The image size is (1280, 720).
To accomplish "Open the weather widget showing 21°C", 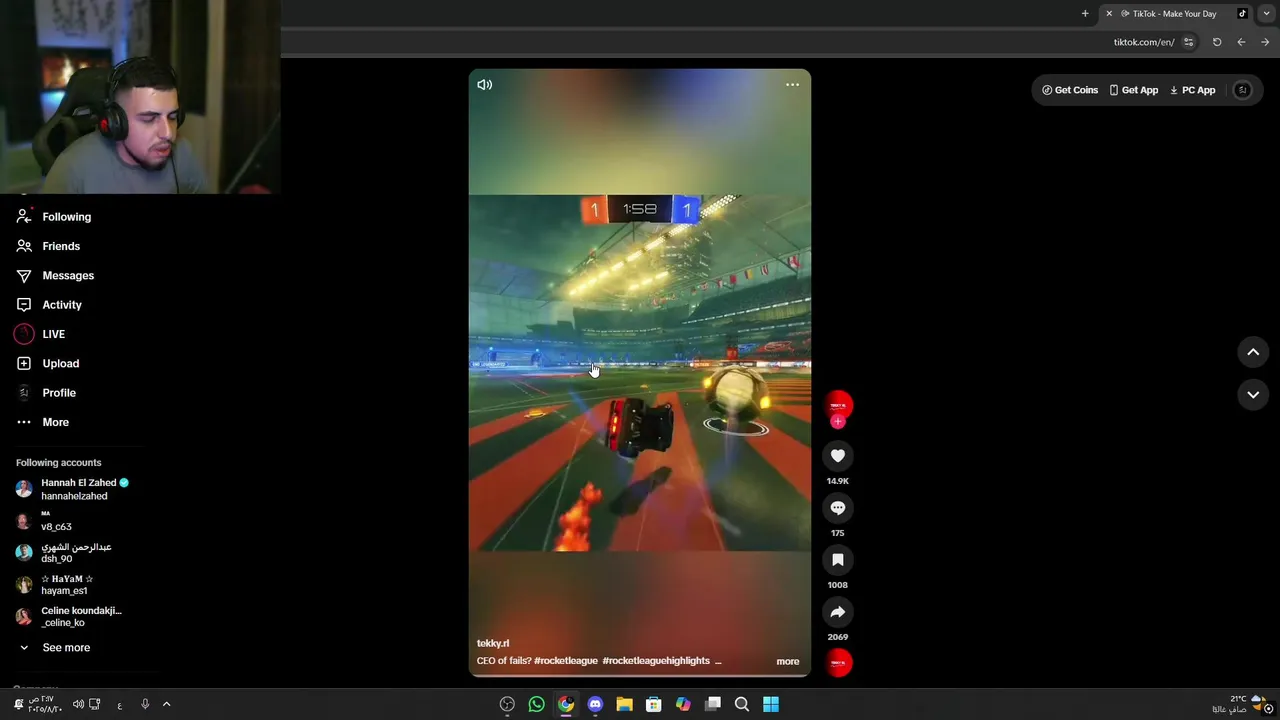I will pyautogui.click(x=1238, y=704).
